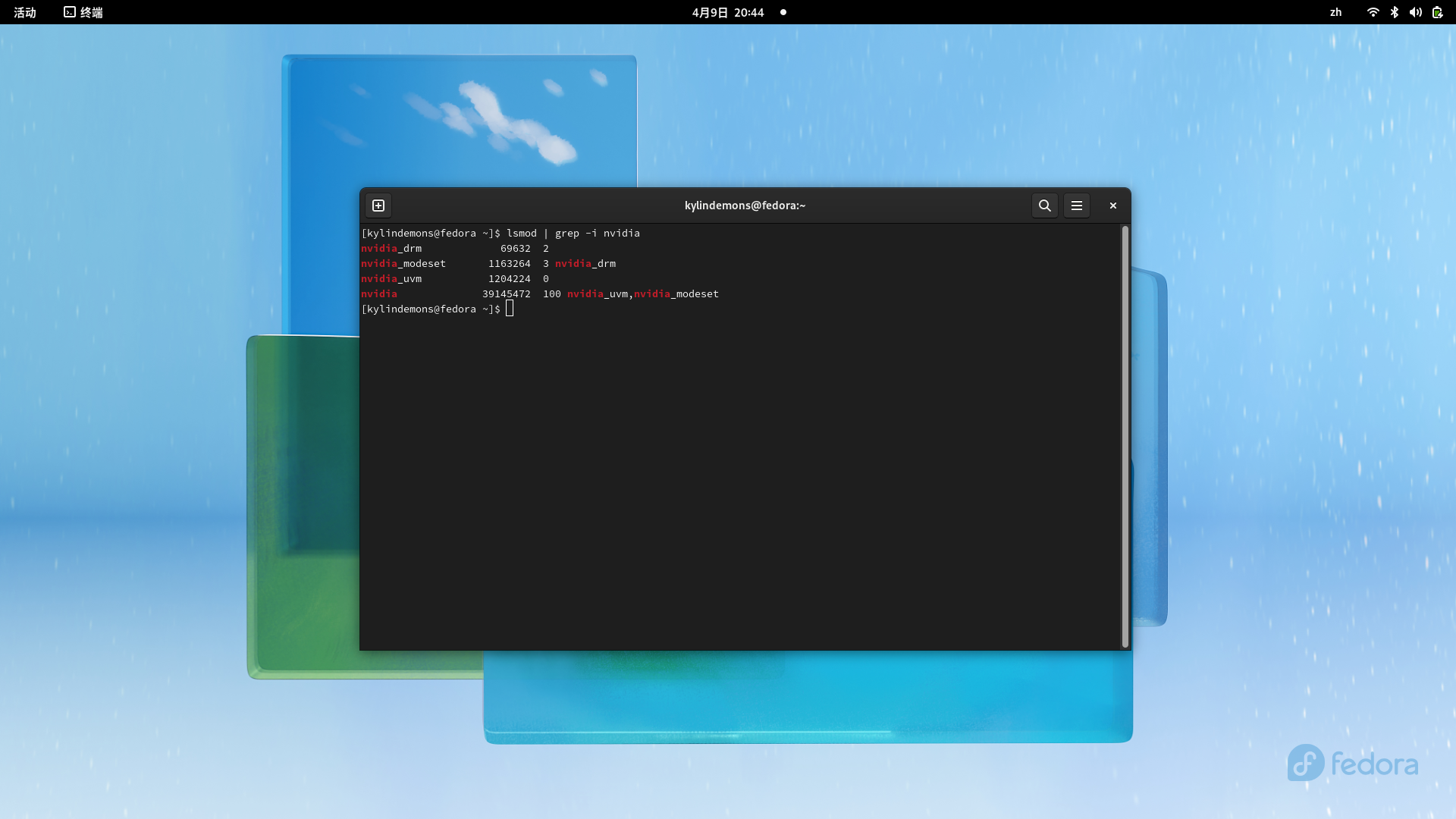Click the volume speaker icon
1456x819 pixels.
1415,12
